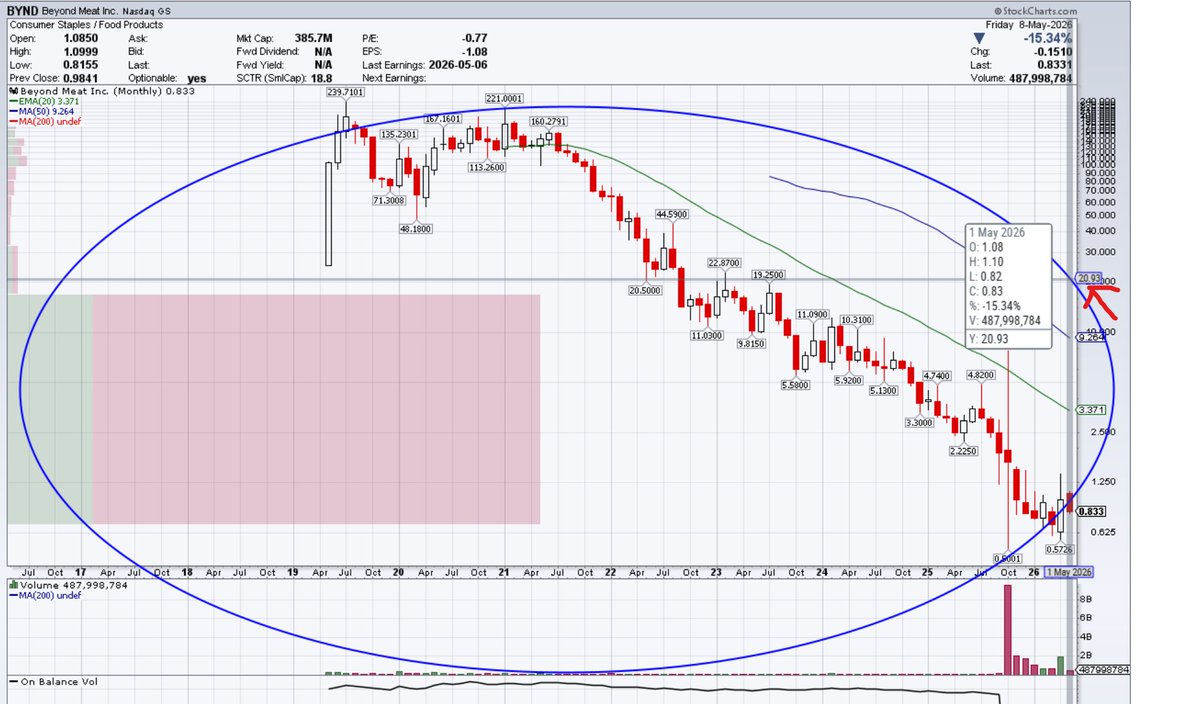The height and width of the screenshot is (704, 1200).
Task: Click the 9.264 MA axis tag
Action: (x=1089, y=338)
